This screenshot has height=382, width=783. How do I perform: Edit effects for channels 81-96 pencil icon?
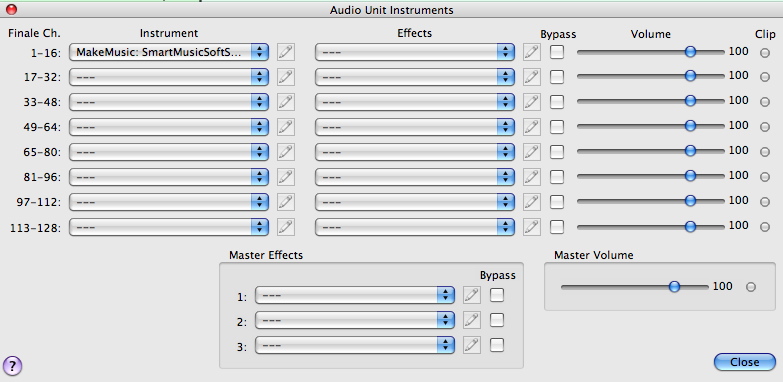point(532,177)
